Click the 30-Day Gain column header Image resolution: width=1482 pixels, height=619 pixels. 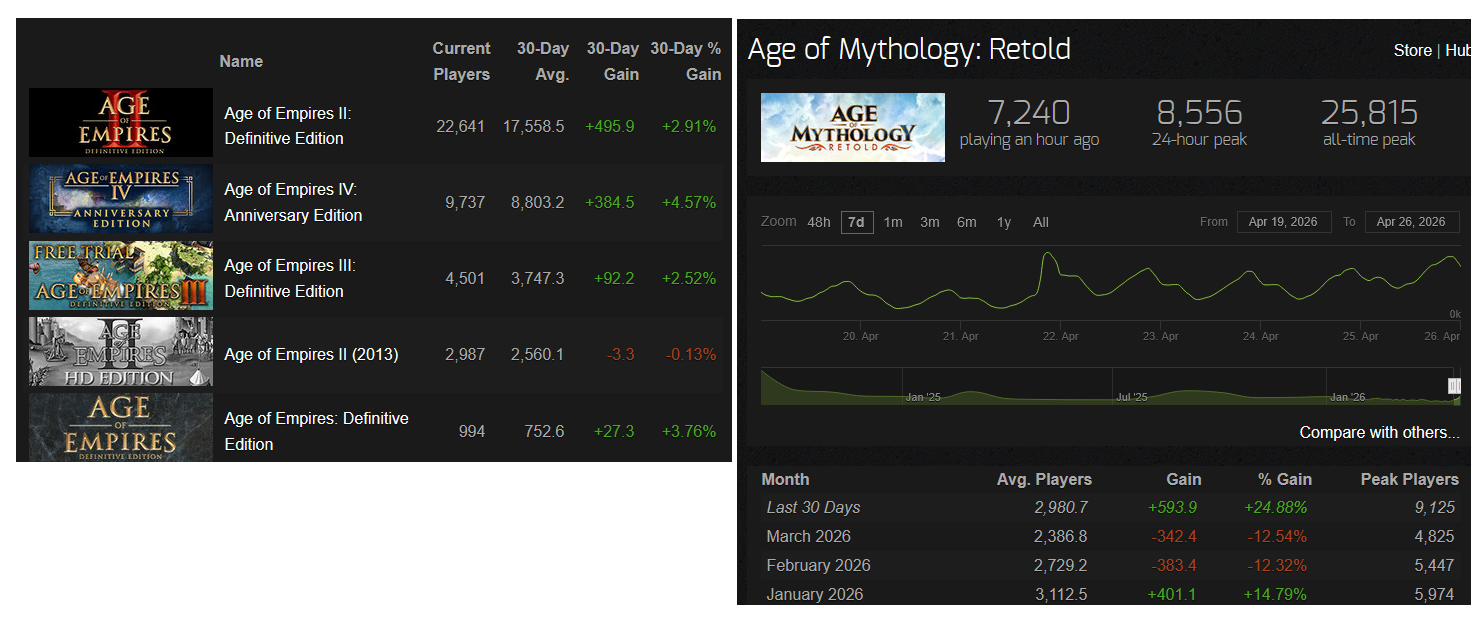tap(612, 61)
